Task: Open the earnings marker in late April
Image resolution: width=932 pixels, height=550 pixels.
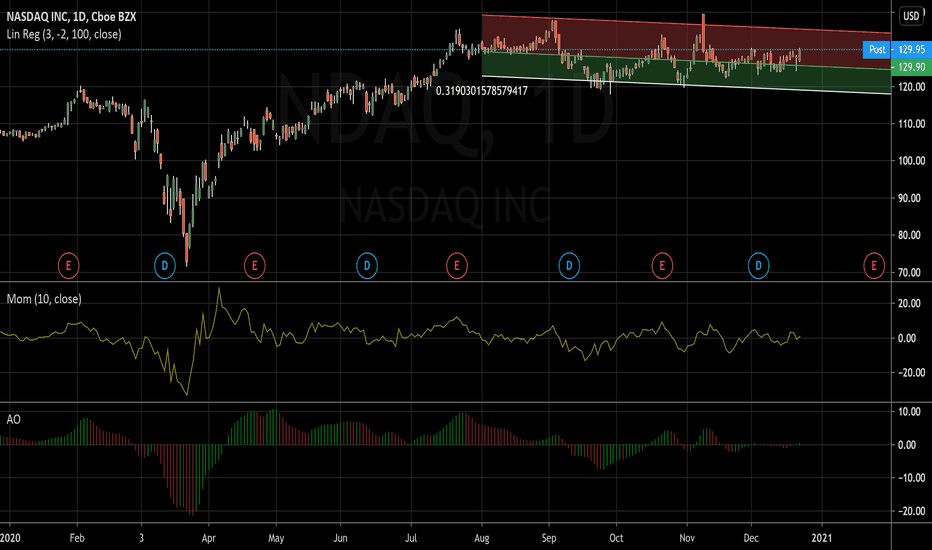Action: (x=254, y=266)
